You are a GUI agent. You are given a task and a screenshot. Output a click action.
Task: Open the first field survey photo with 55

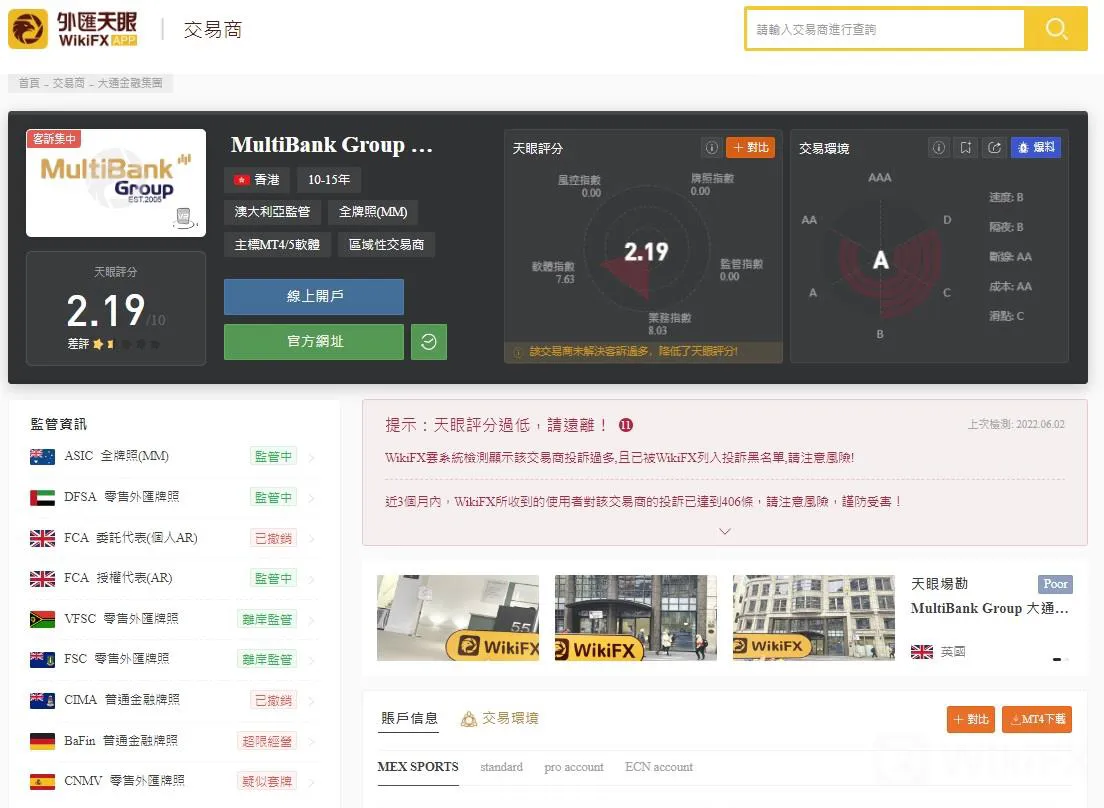pyautogui.click(x=458, y=618)
